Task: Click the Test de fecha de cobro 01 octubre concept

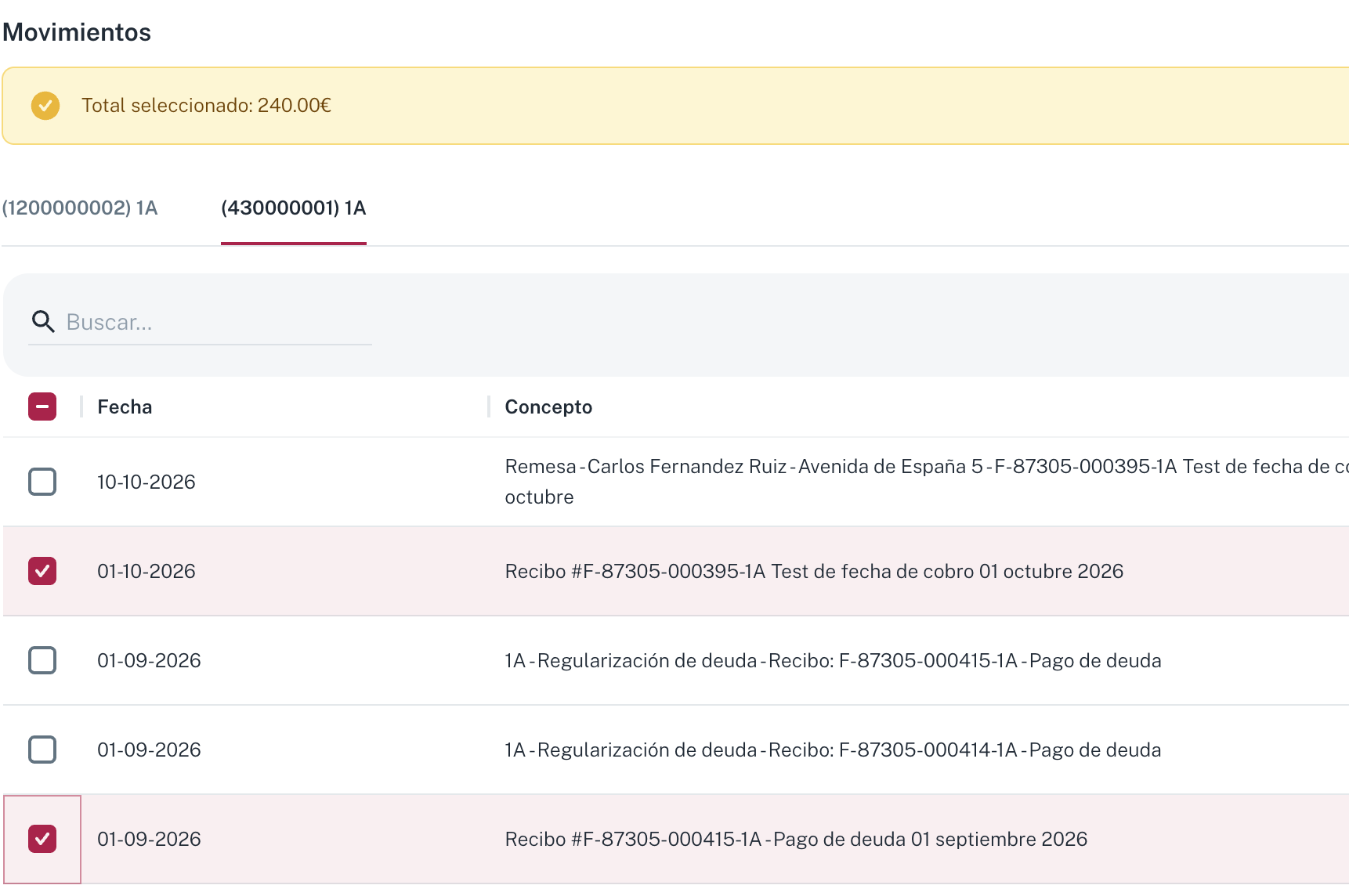Action: pyautogui.click(x=814, y=571)
